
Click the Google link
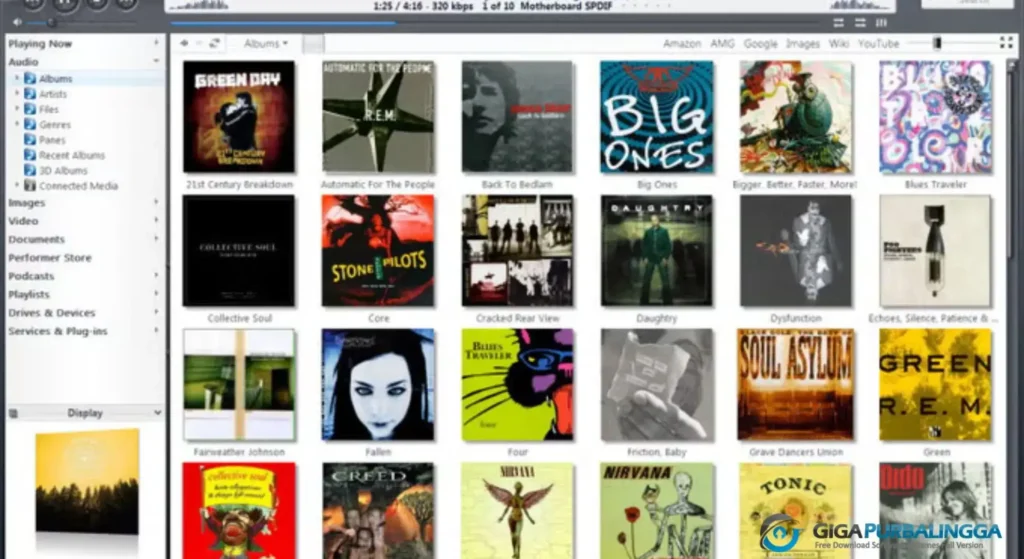(x=760, y=44)
